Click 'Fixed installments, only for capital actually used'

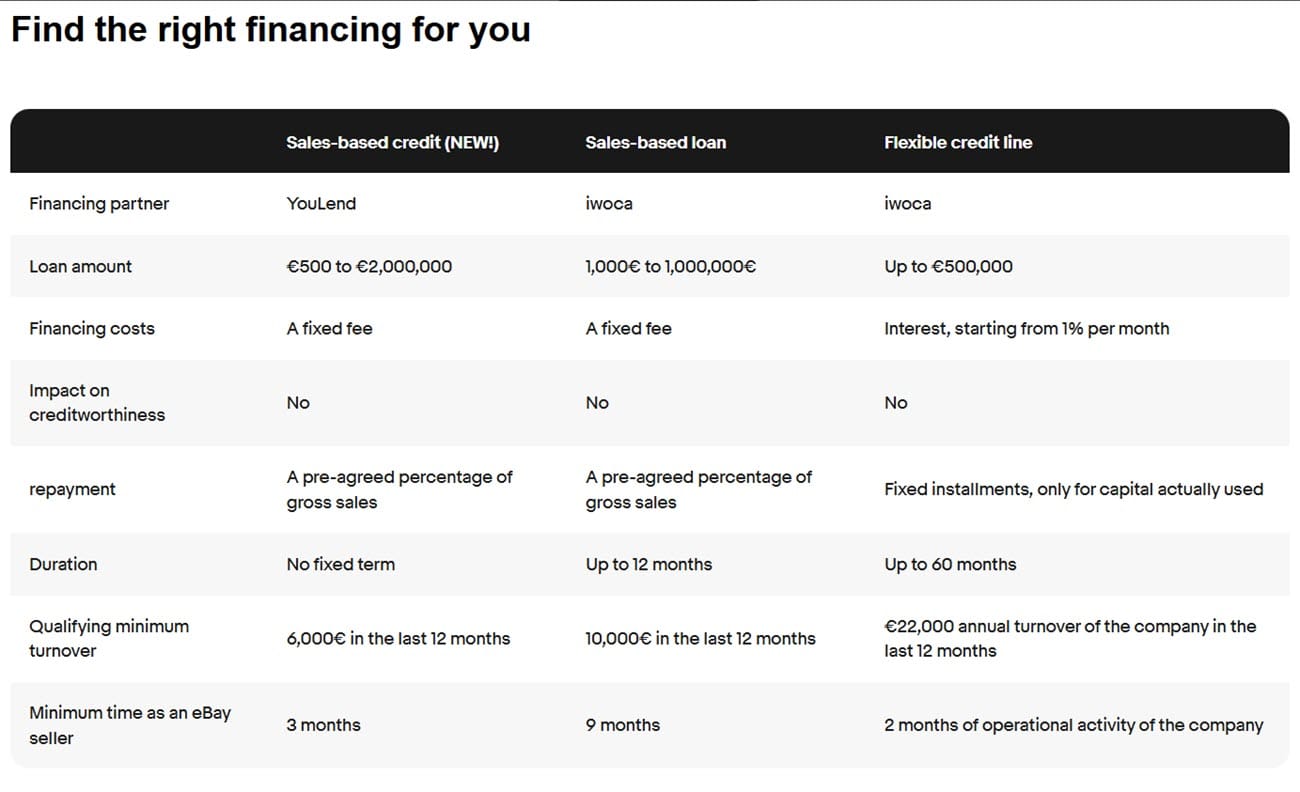(1073, 490)
